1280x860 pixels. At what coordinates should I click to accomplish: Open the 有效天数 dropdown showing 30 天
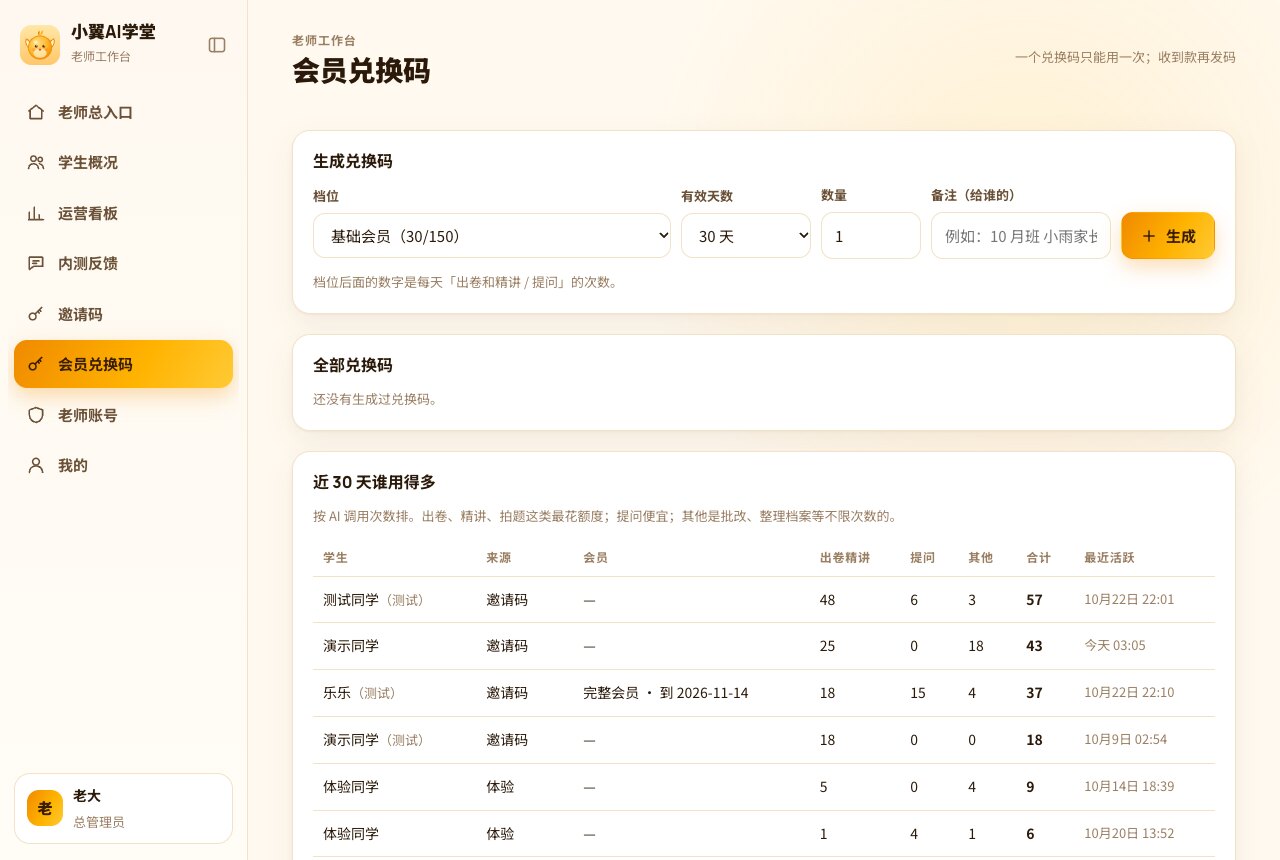coord(746,236)
